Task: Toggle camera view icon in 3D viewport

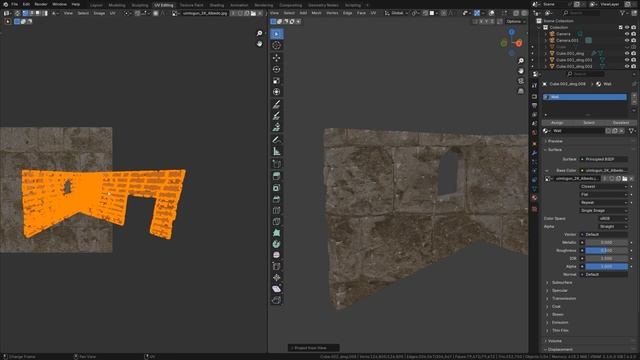Action: coord(521,81)
